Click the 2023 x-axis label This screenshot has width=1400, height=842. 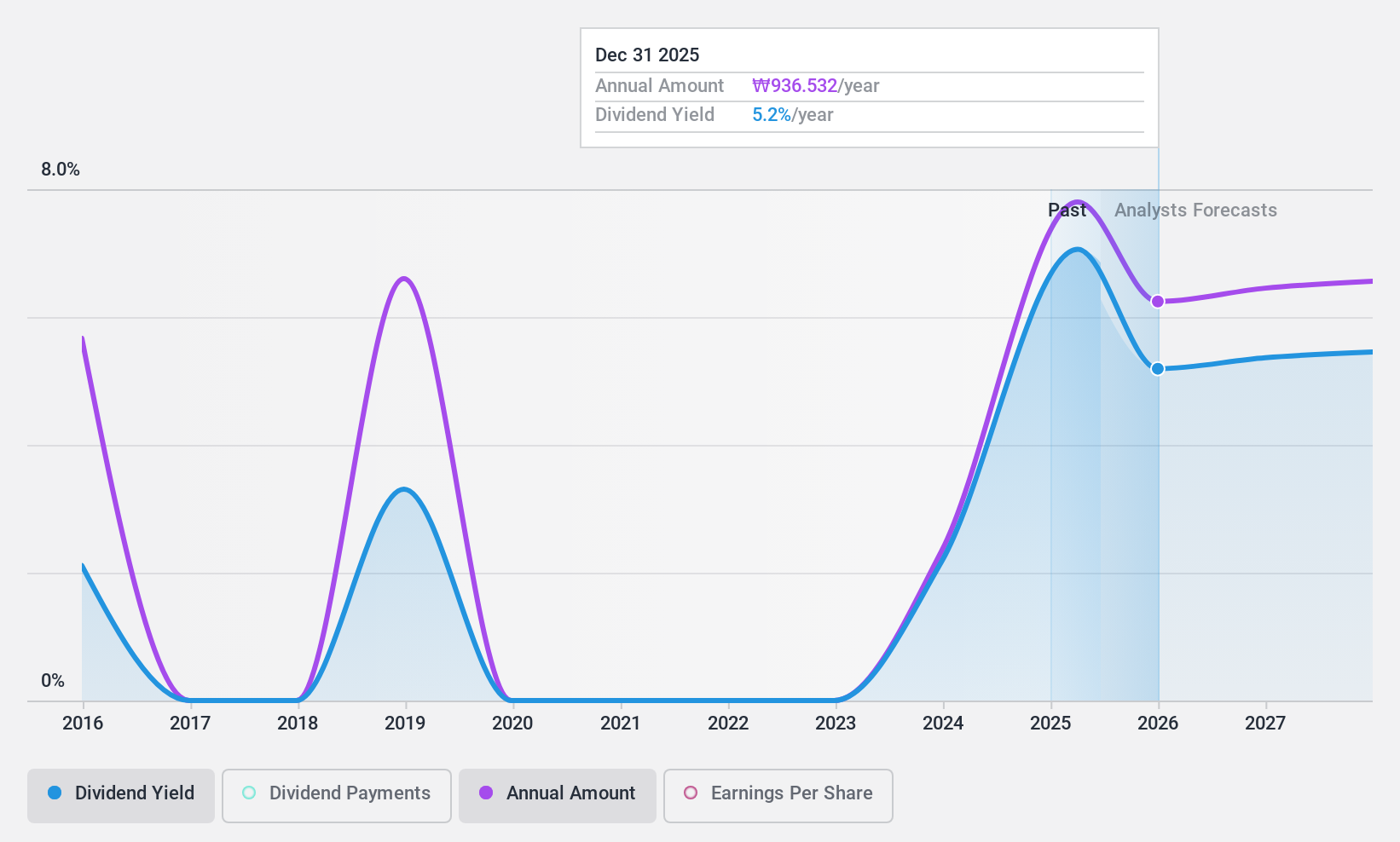pos(836,724)
